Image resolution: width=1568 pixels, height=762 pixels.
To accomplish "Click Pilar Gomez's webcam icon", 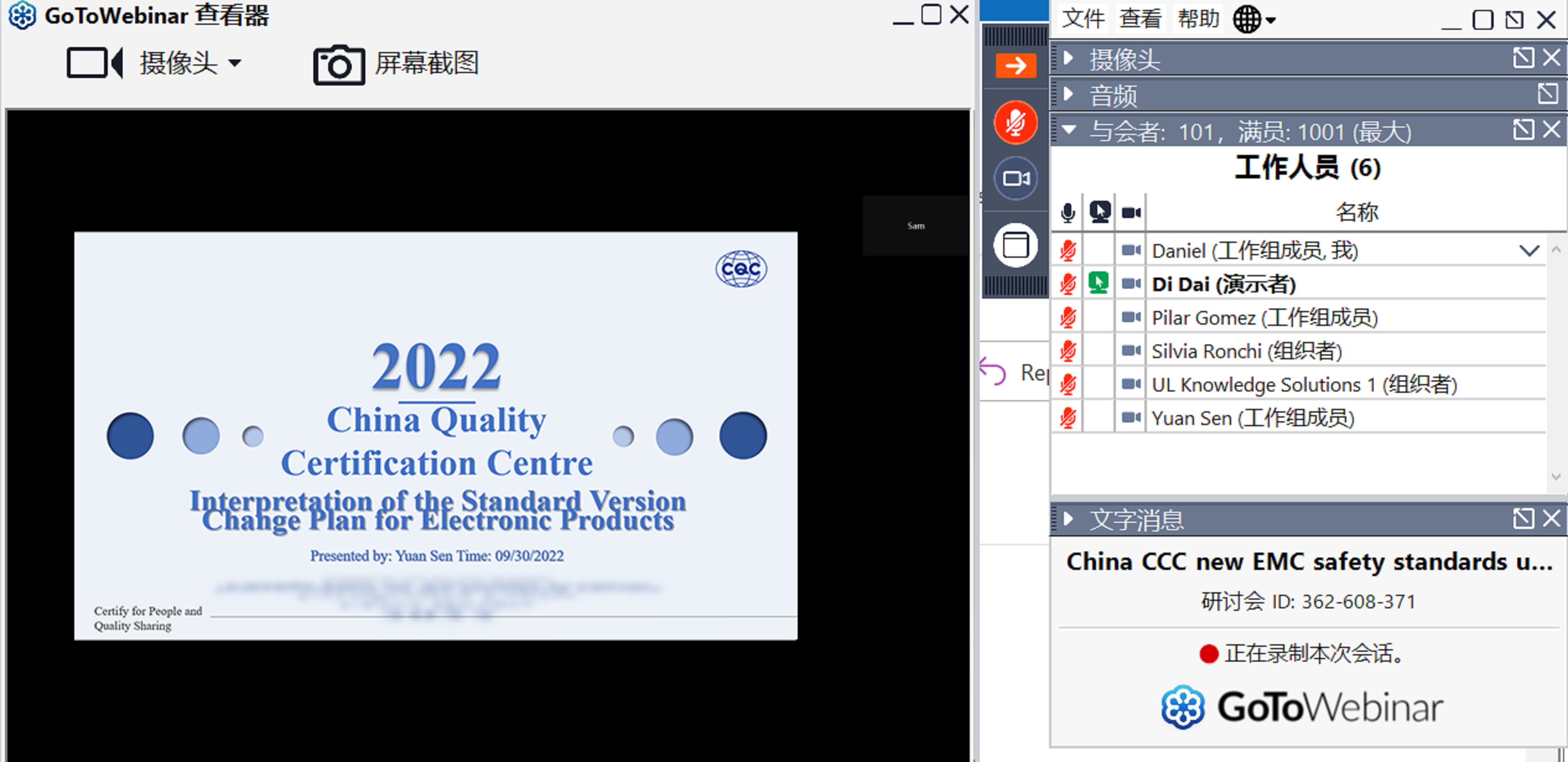I will pos(1131,317).
